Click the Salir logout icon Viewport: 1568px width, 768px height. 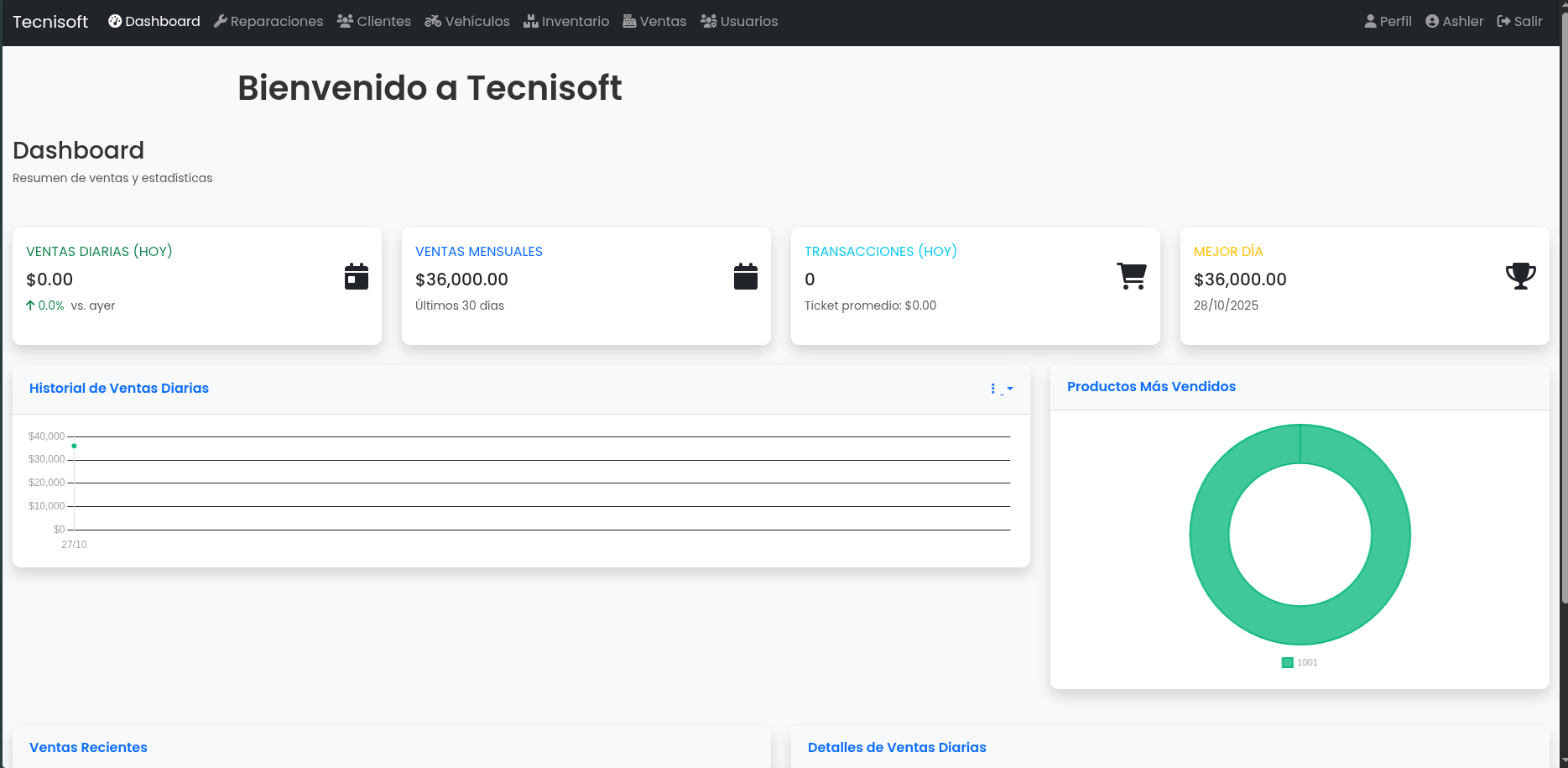tap(1503, 20)
